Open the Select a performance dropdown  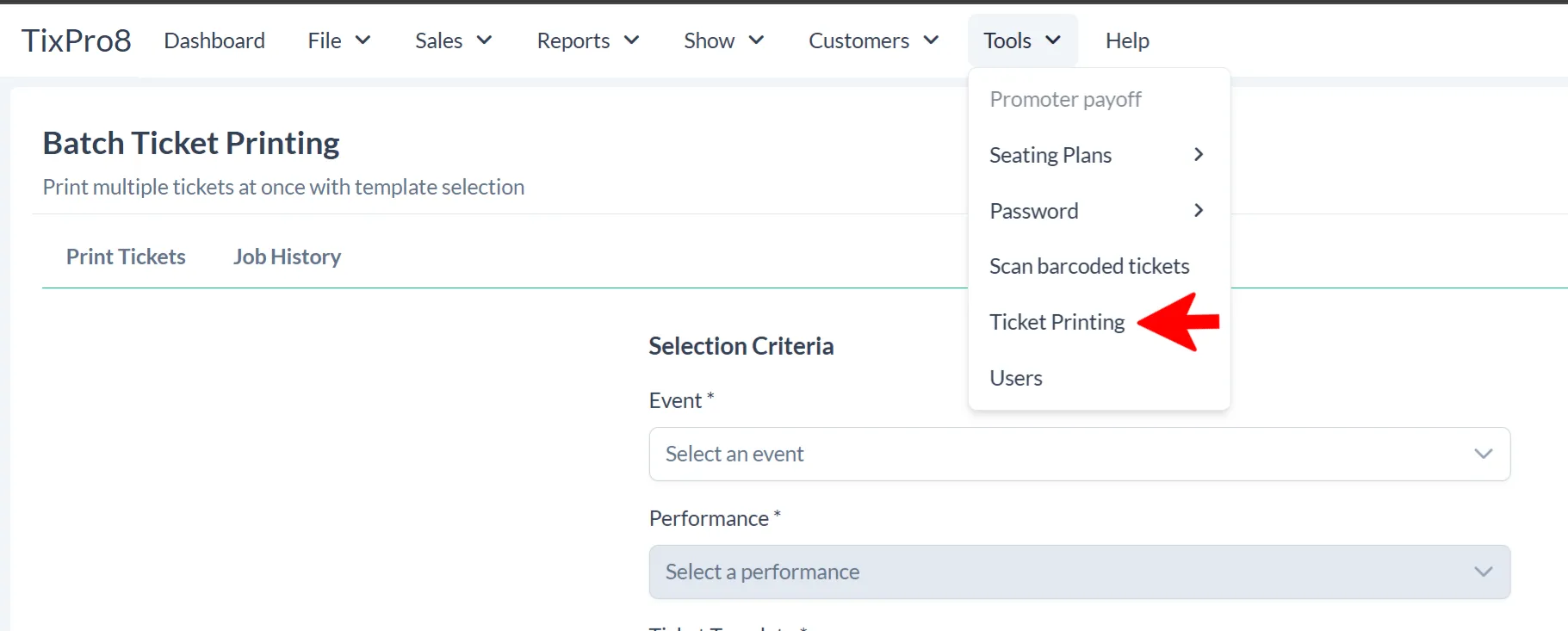click(x=1080, y=572)
